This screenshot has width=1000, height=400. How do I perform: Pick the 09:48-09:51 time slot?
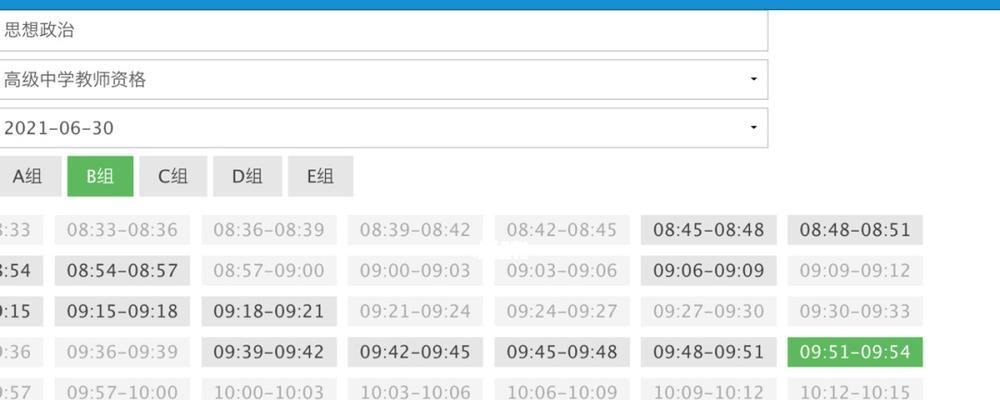(709, 352)
